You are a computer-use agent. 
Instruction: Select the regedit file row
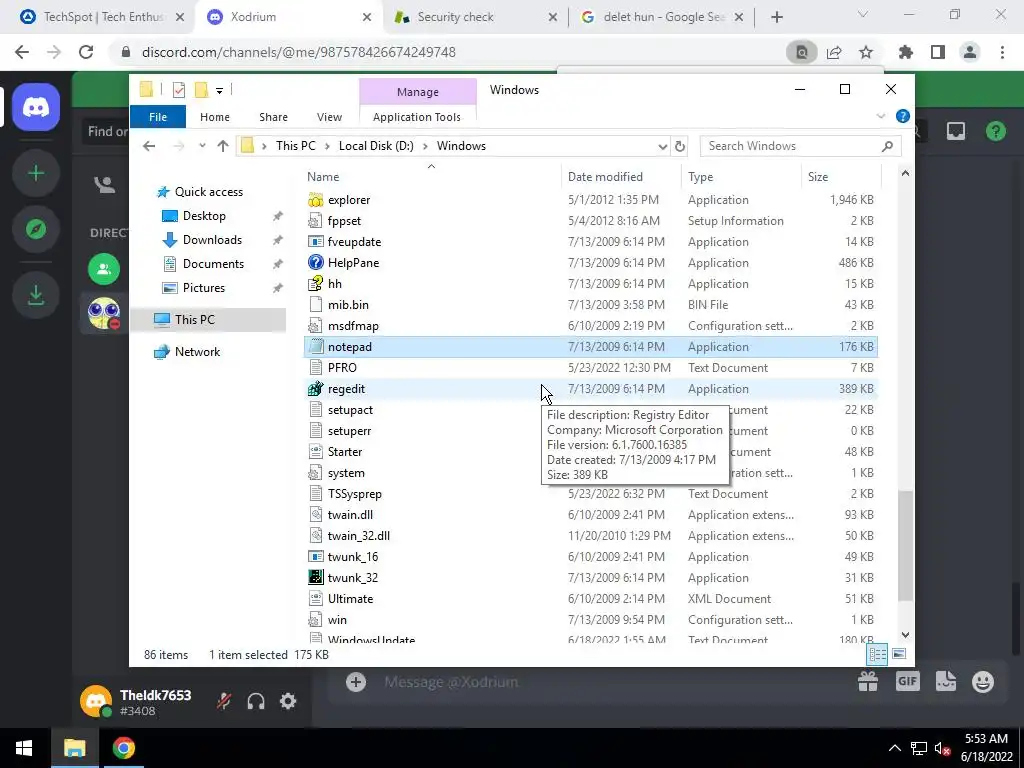tap(591, 389)
